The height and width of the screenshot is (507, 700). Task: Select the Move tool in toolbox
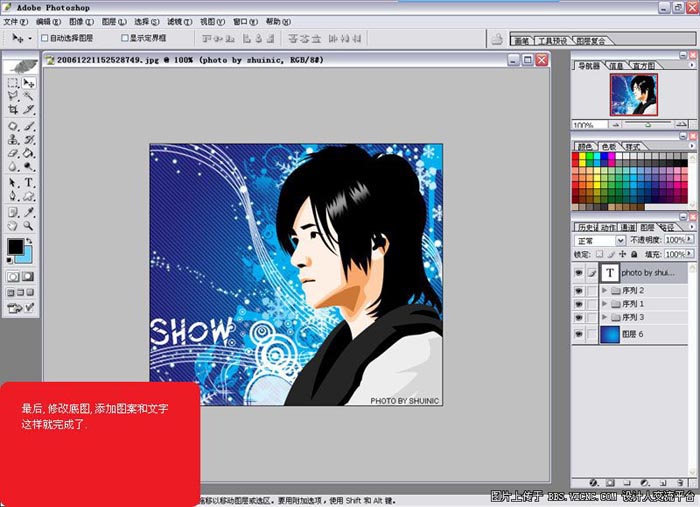click(29, 83)
